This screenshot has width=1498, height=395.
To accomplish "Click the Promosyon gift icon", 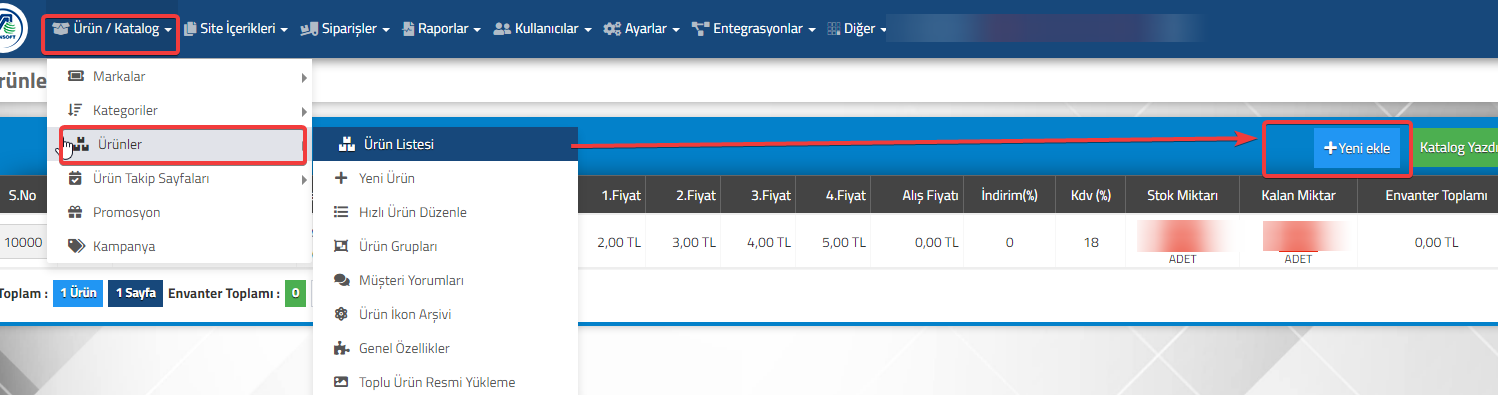I will coord(75,212).
